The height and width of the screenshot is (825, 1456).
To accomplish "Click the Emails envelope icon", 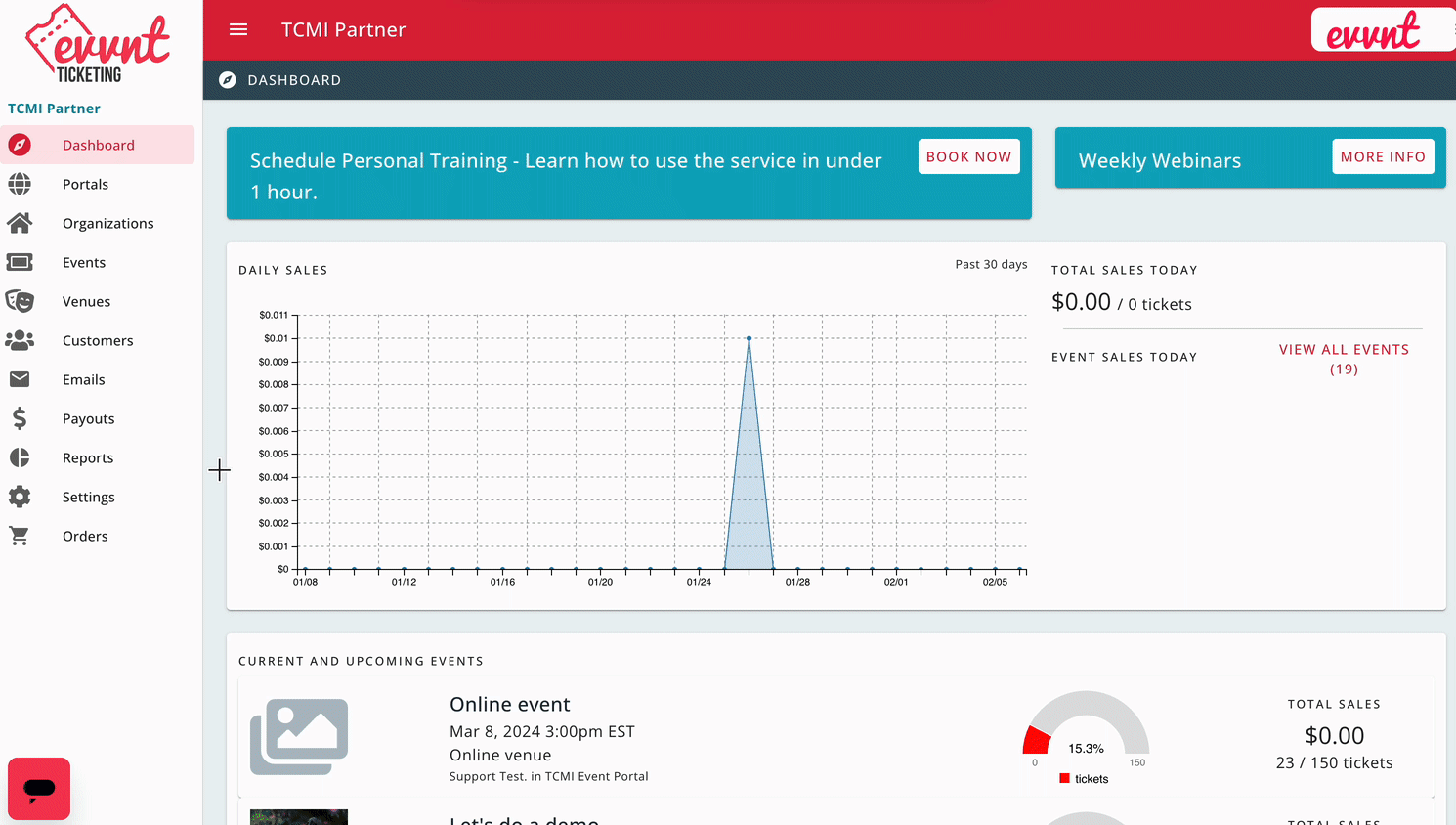I will click(20, 379).
